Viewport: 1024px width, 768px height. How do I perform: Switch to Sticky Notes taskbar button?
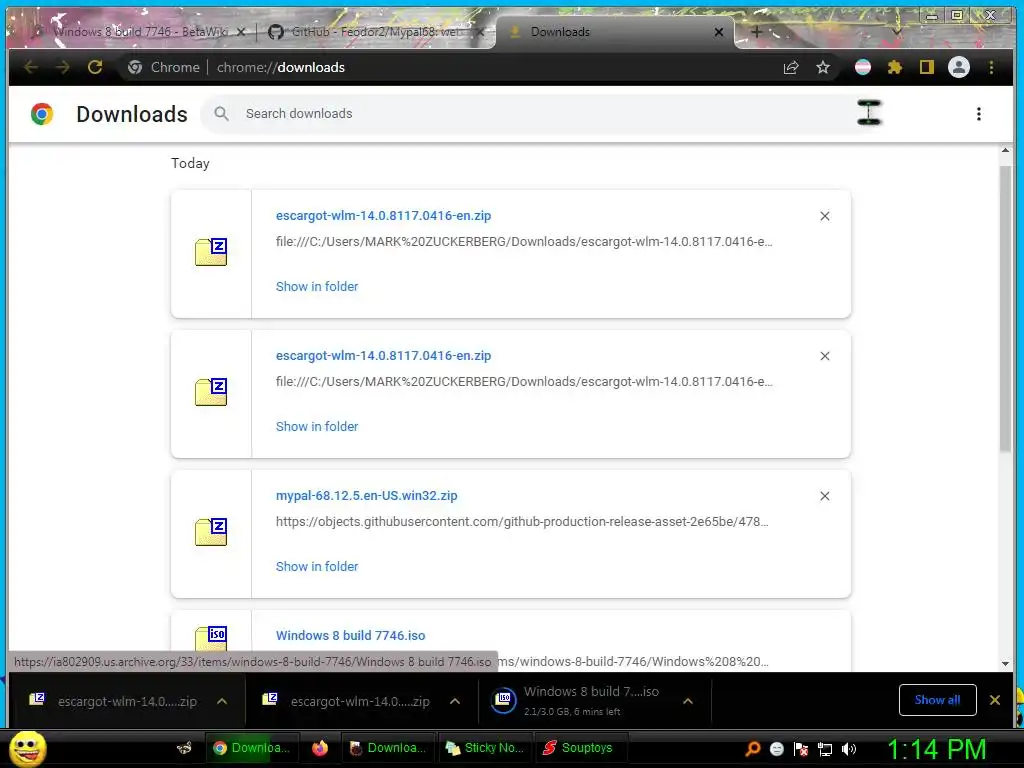click(x=484, y=748)
